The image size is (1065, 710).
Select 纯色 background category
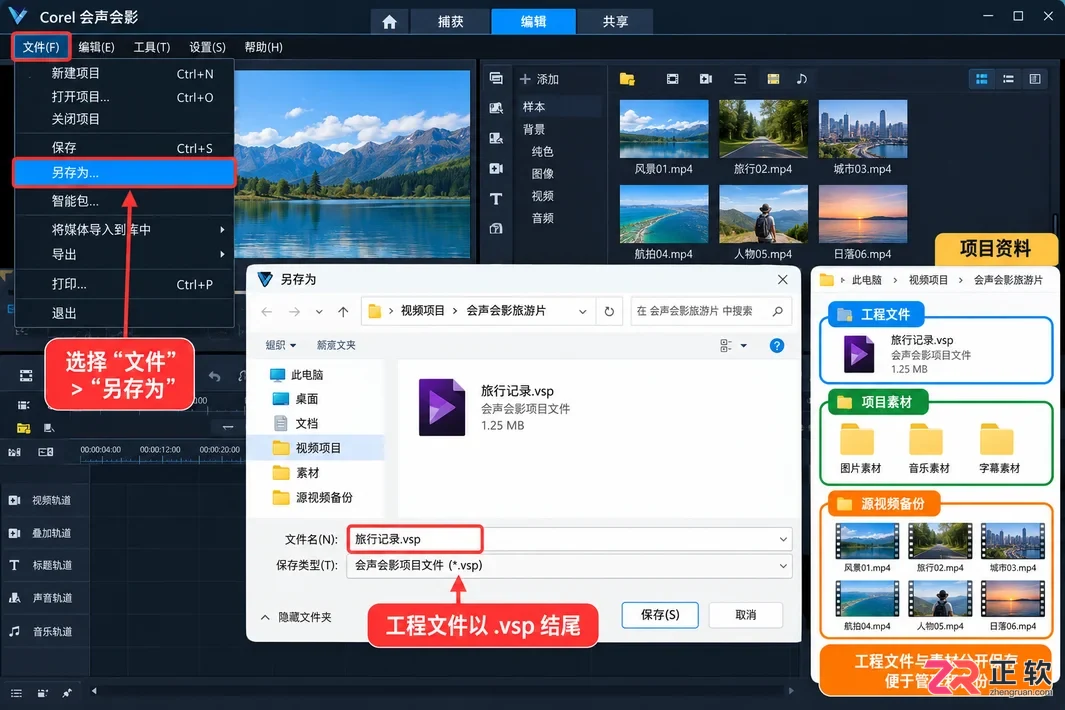(x=542, y=152)
